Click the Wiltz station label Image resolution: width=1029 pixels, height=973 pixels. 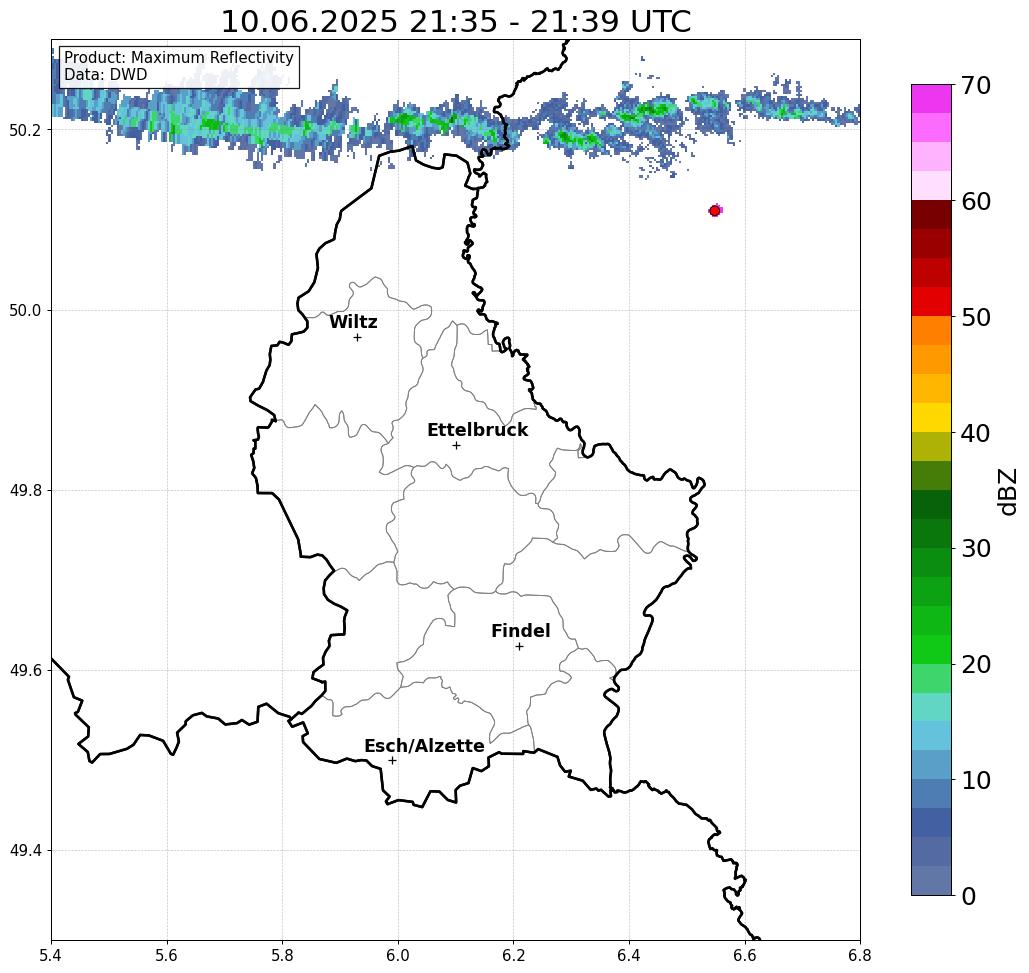353,322
